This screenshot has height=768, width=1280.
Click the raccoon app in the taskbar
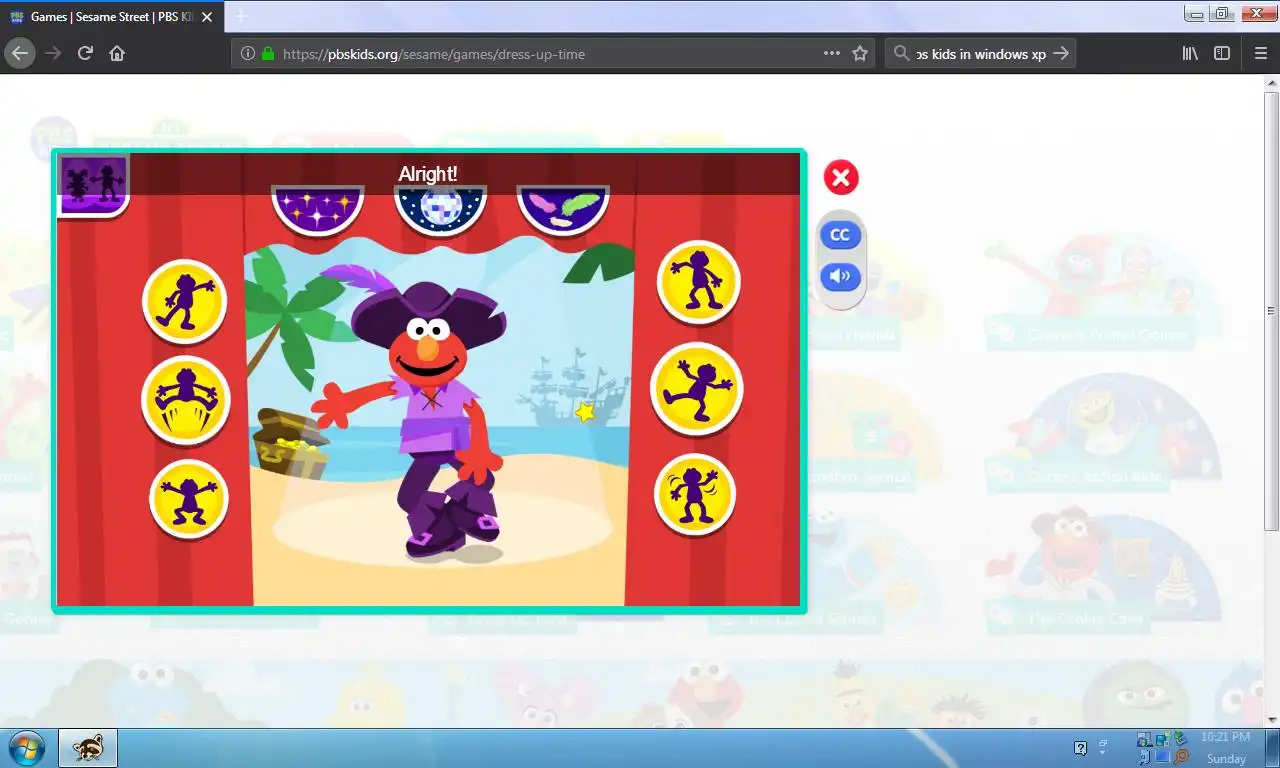(88, 747)
